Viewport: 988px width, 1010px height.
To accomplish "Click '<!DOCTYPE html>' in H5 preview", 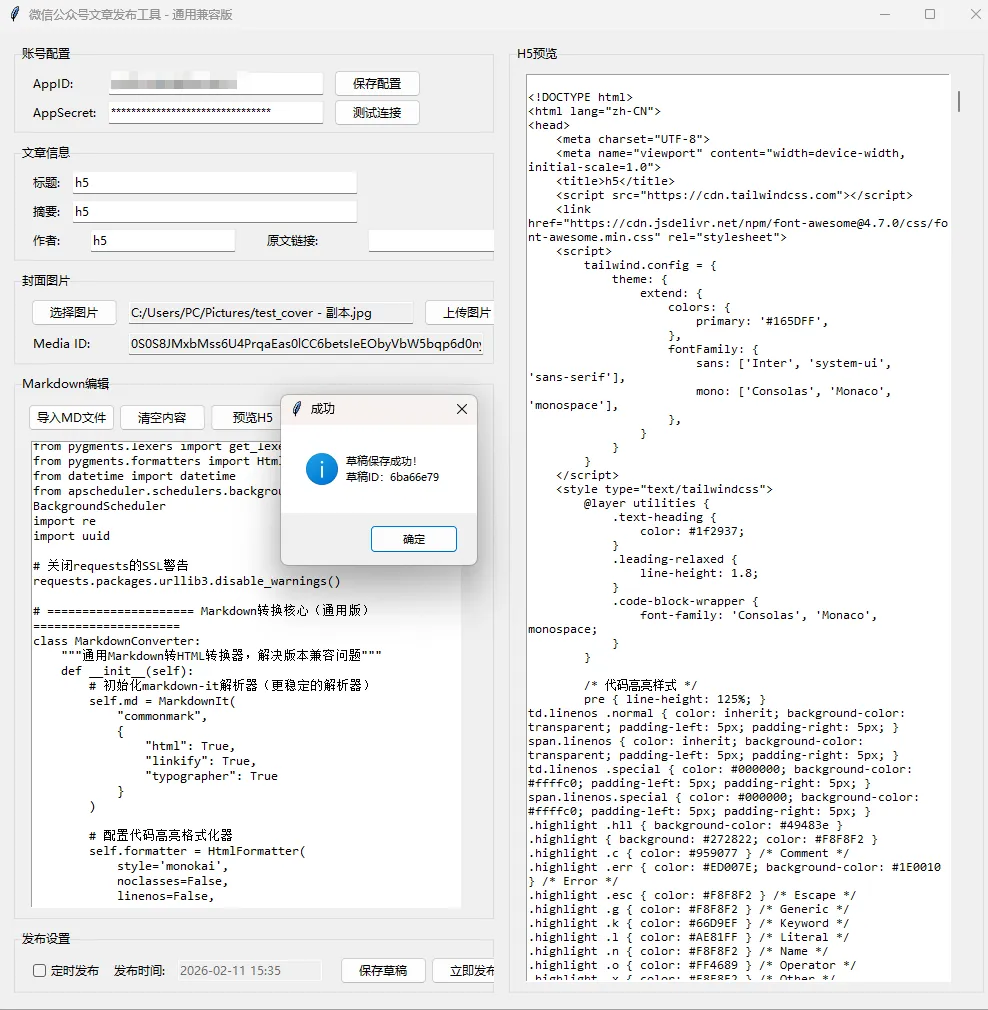I will (580, 97).
